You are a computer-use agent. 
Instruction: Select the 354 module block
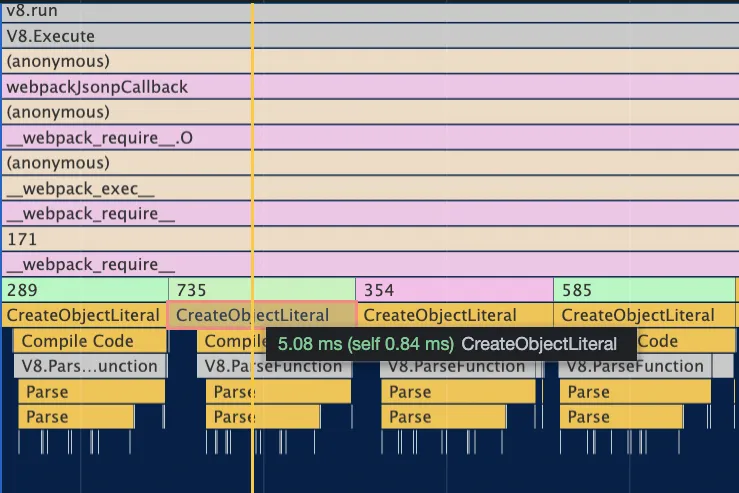coord(455,290)
